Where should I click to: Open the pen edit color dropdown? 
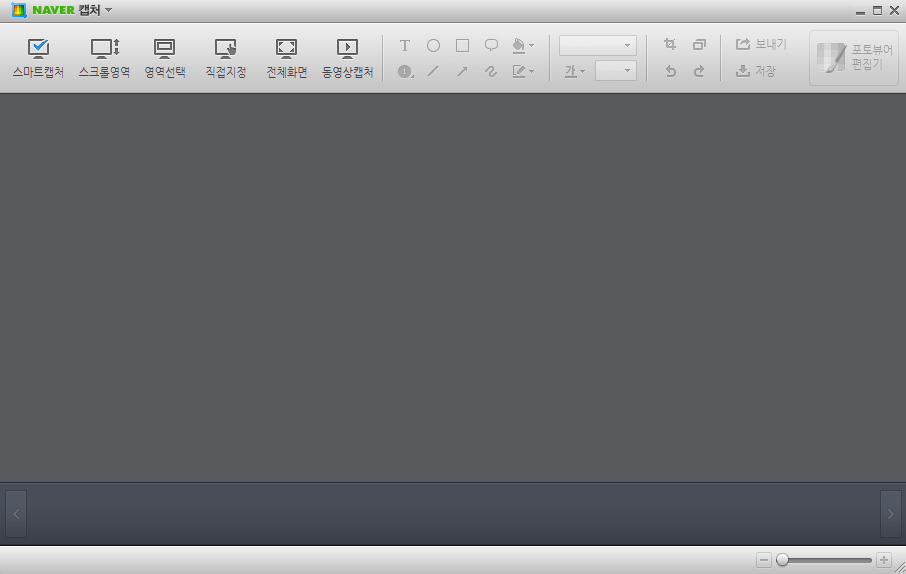pos(523,71)
